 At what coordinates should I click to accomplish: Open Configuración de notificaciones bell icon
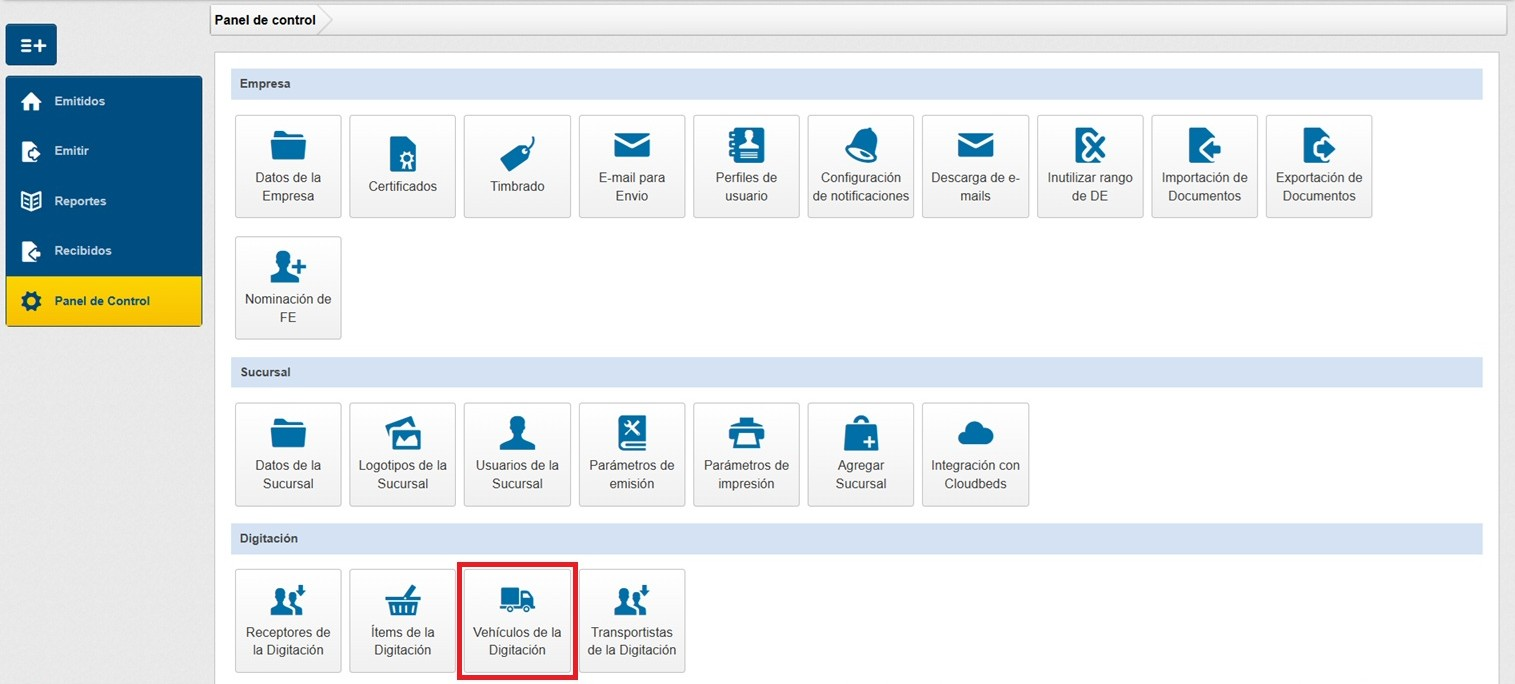pyautogui.click(x=861, y=146)
